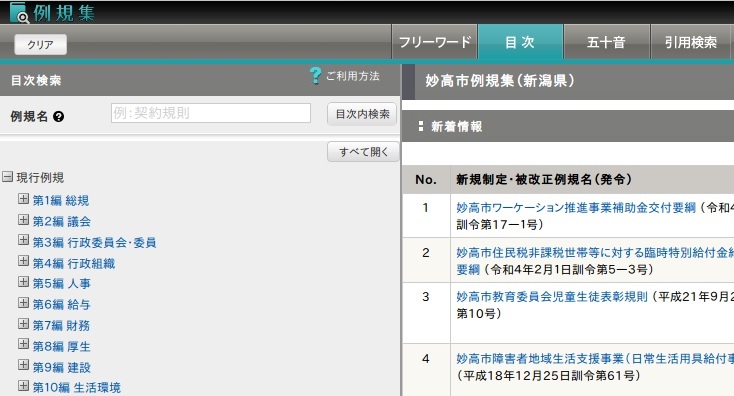Switch to the フリーワード tab
The width and height of the screenshot is (734, 396).
click(434, 42)
